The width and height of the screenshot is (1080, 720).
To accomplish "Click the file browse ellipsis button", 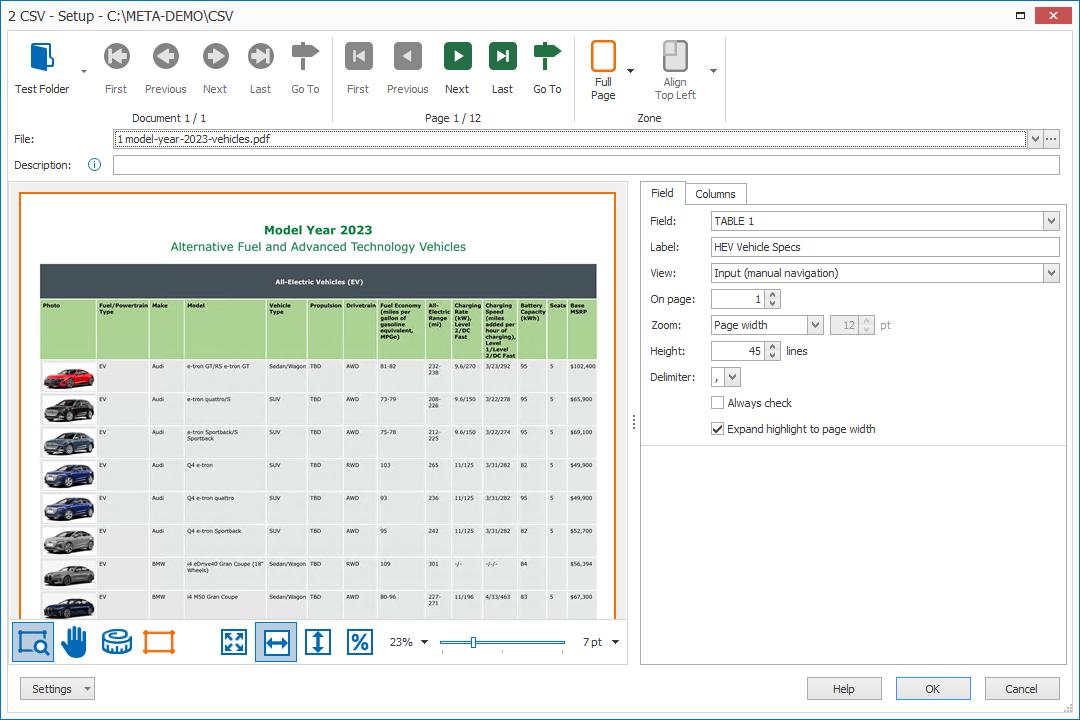I will tap(1051, 139).
